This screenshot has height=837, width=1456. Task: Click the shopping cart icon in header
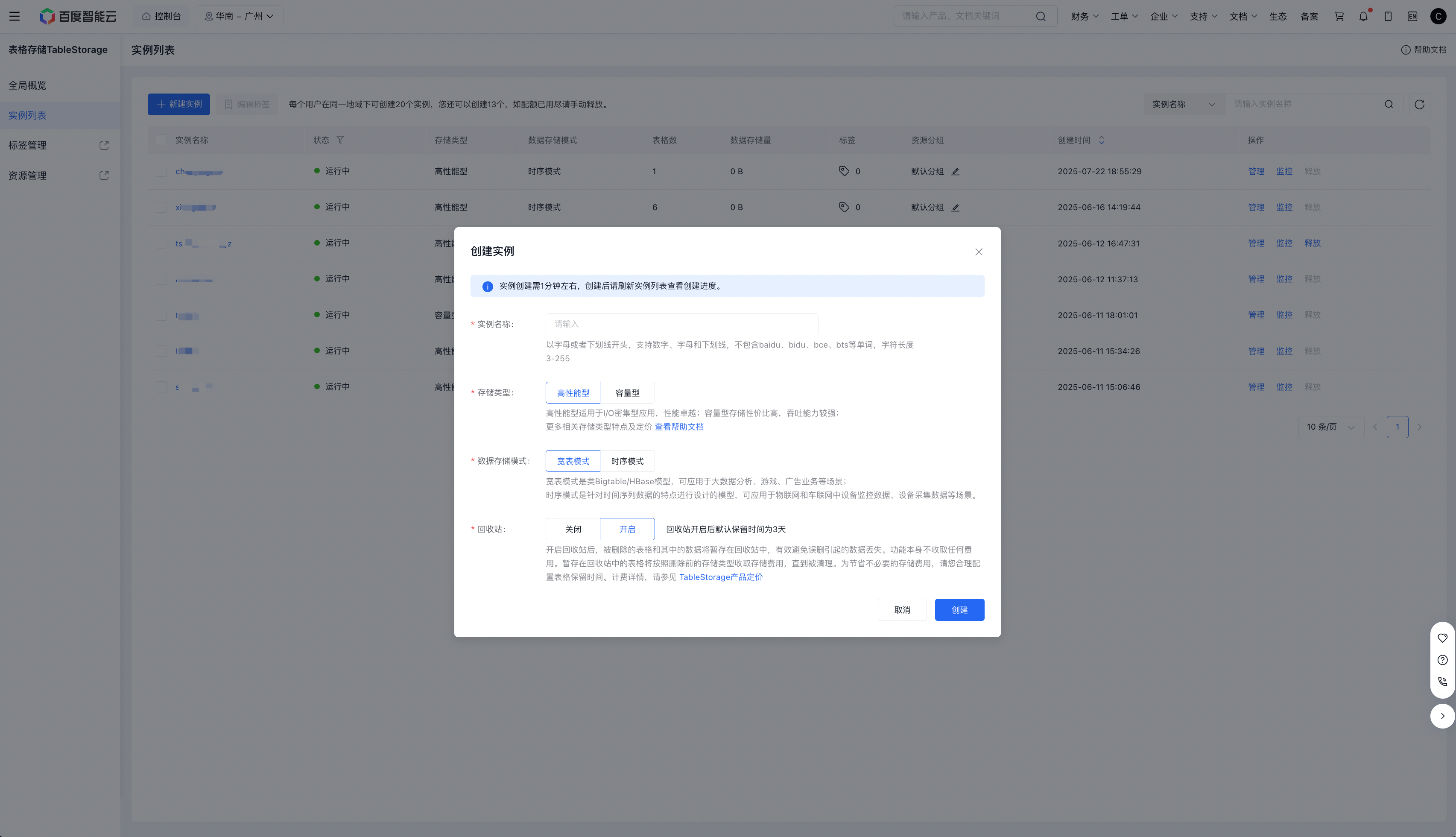(x=1339, y=16)
